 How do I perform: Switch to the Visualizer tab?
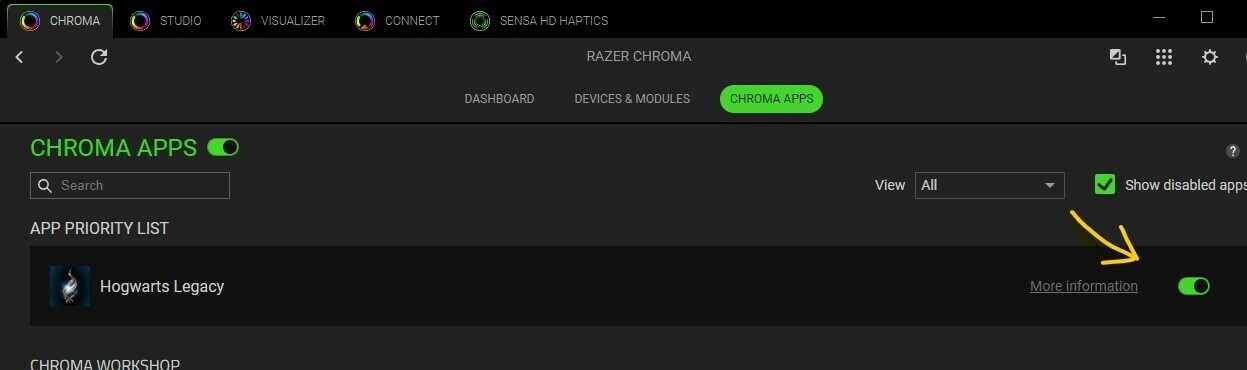(x=278, y=20)
